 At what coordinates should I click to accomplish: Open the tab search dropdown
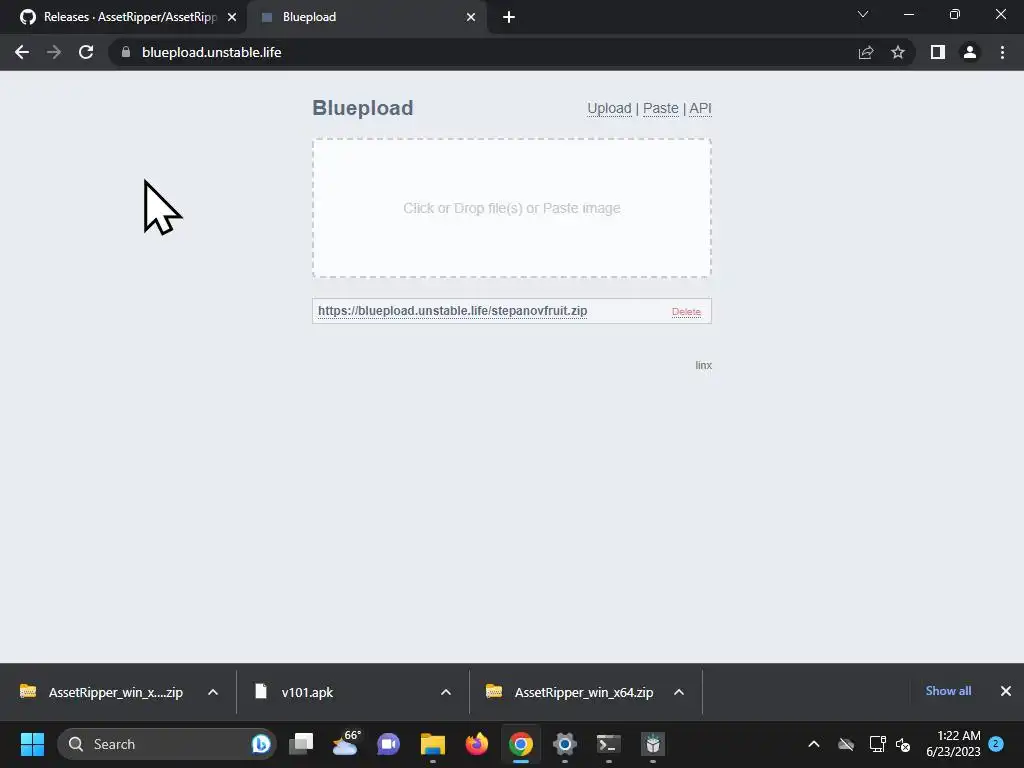click(863, 14)
